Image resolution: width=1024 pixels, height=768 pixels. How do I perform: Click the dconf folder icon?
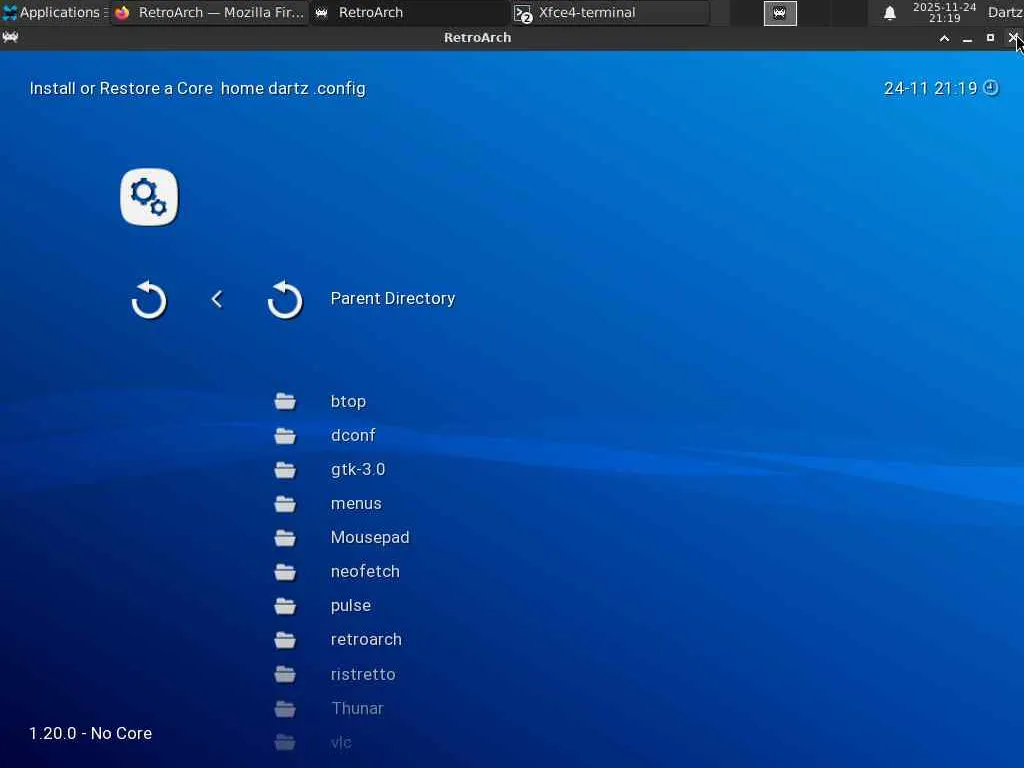285,436
